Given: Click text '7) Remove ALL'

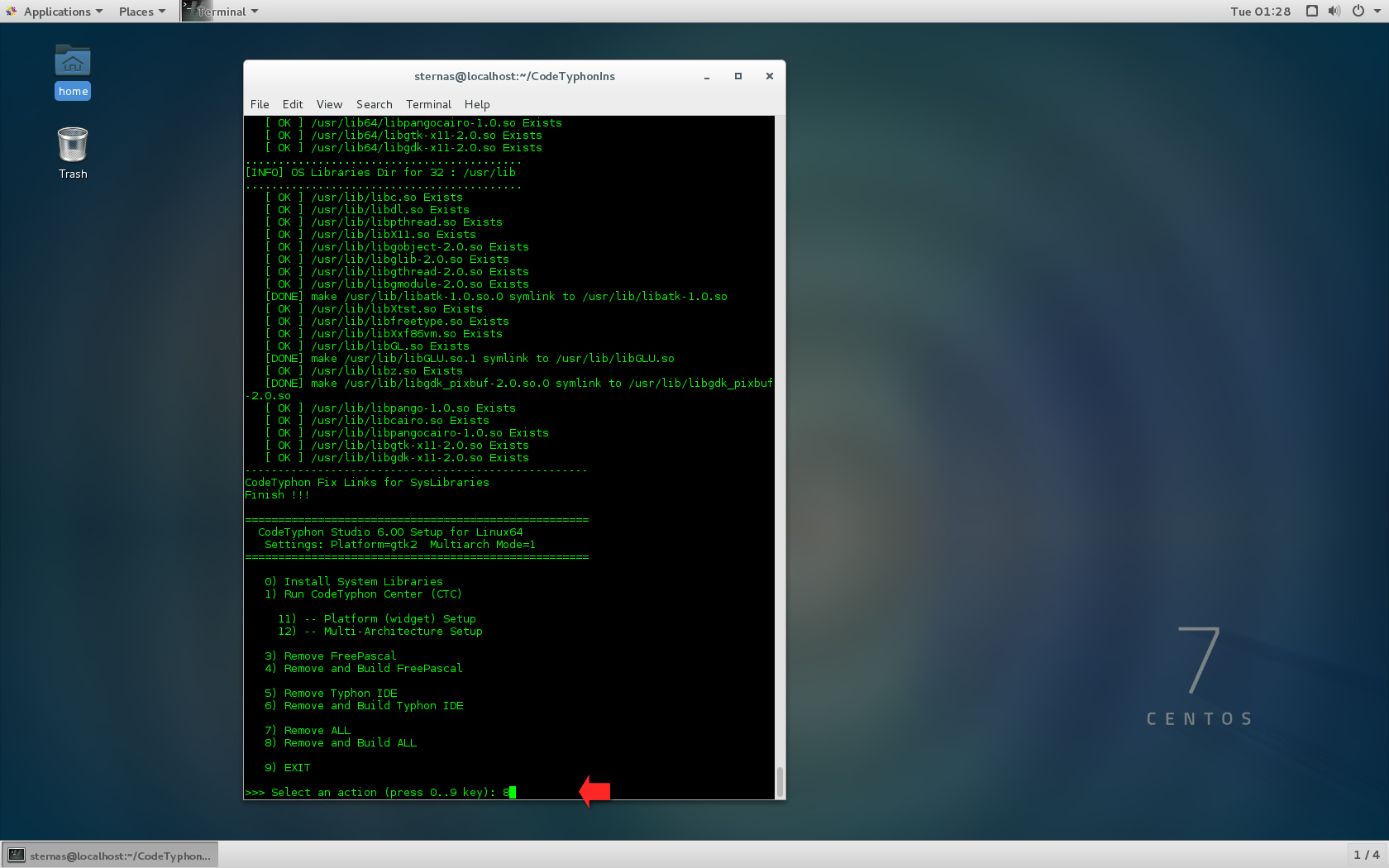Looking at the screenshot, I should click(x=308, y=730).
